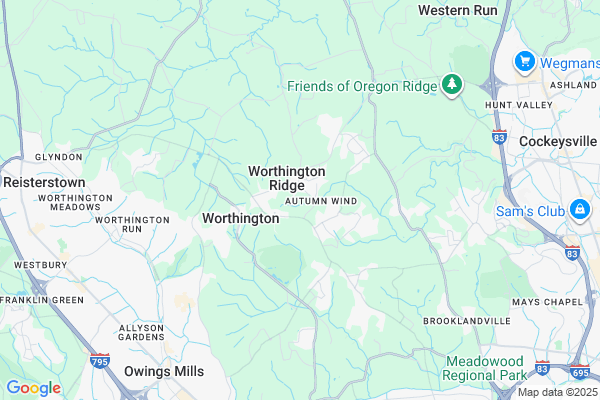Open Meadowood Regional Park label
600x400 pixels.
(x=484, y=368)
